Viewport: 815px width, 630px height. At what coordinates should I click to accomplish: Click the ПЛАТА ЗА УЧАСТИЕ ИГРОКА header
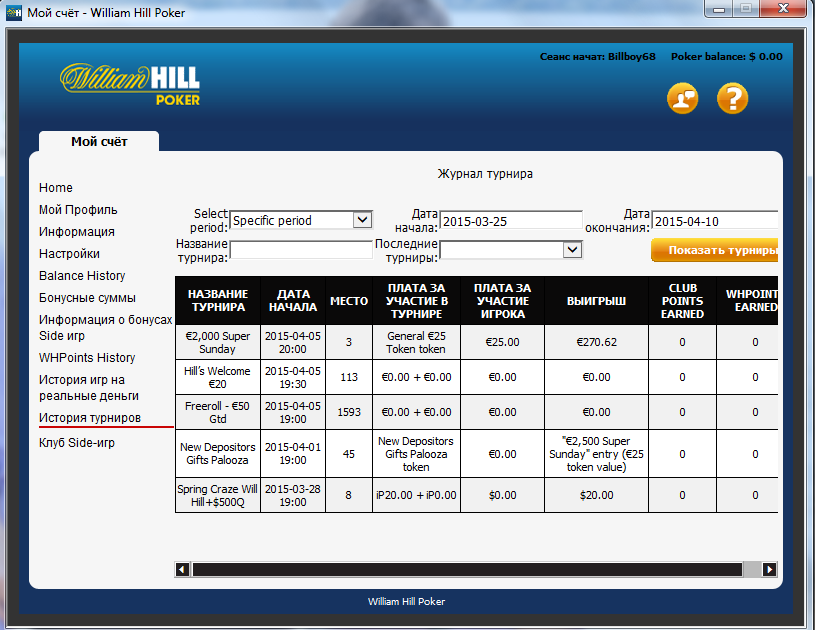(503, 300)
